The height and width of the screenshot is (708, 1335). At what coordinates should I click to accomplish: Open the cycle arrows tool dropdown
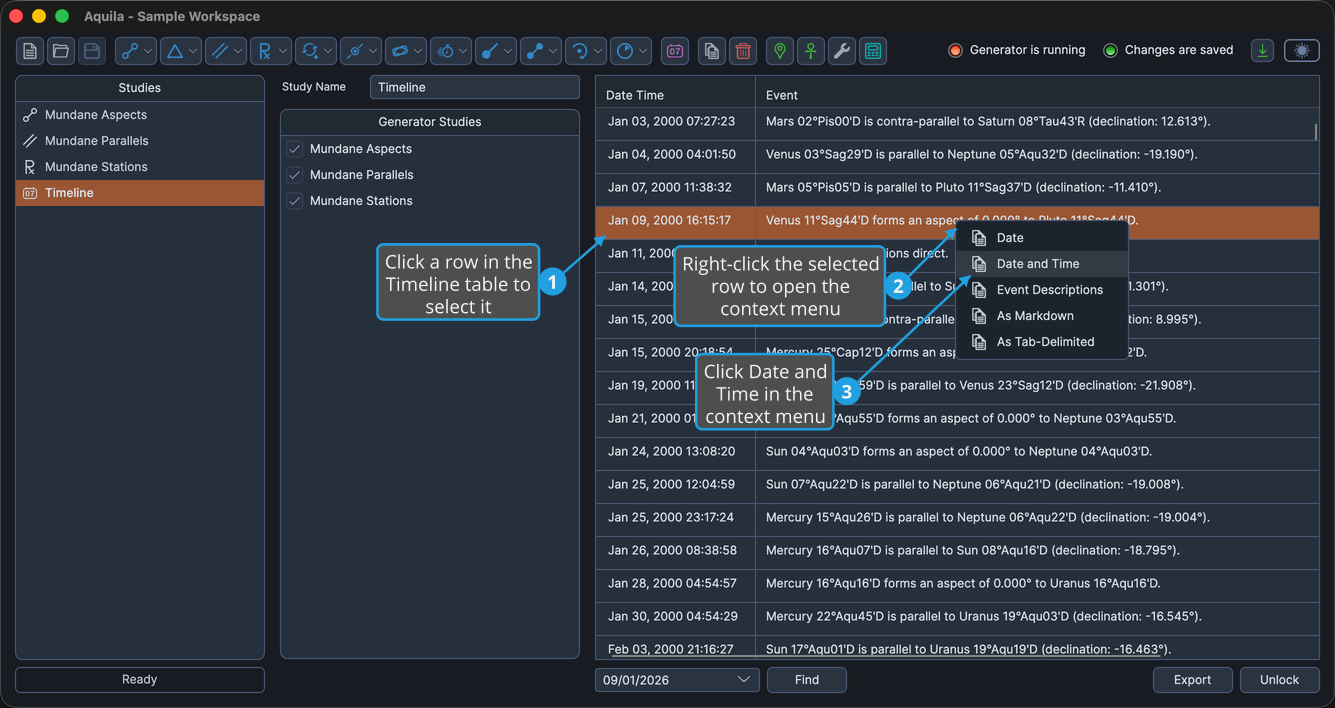point(328,51)
